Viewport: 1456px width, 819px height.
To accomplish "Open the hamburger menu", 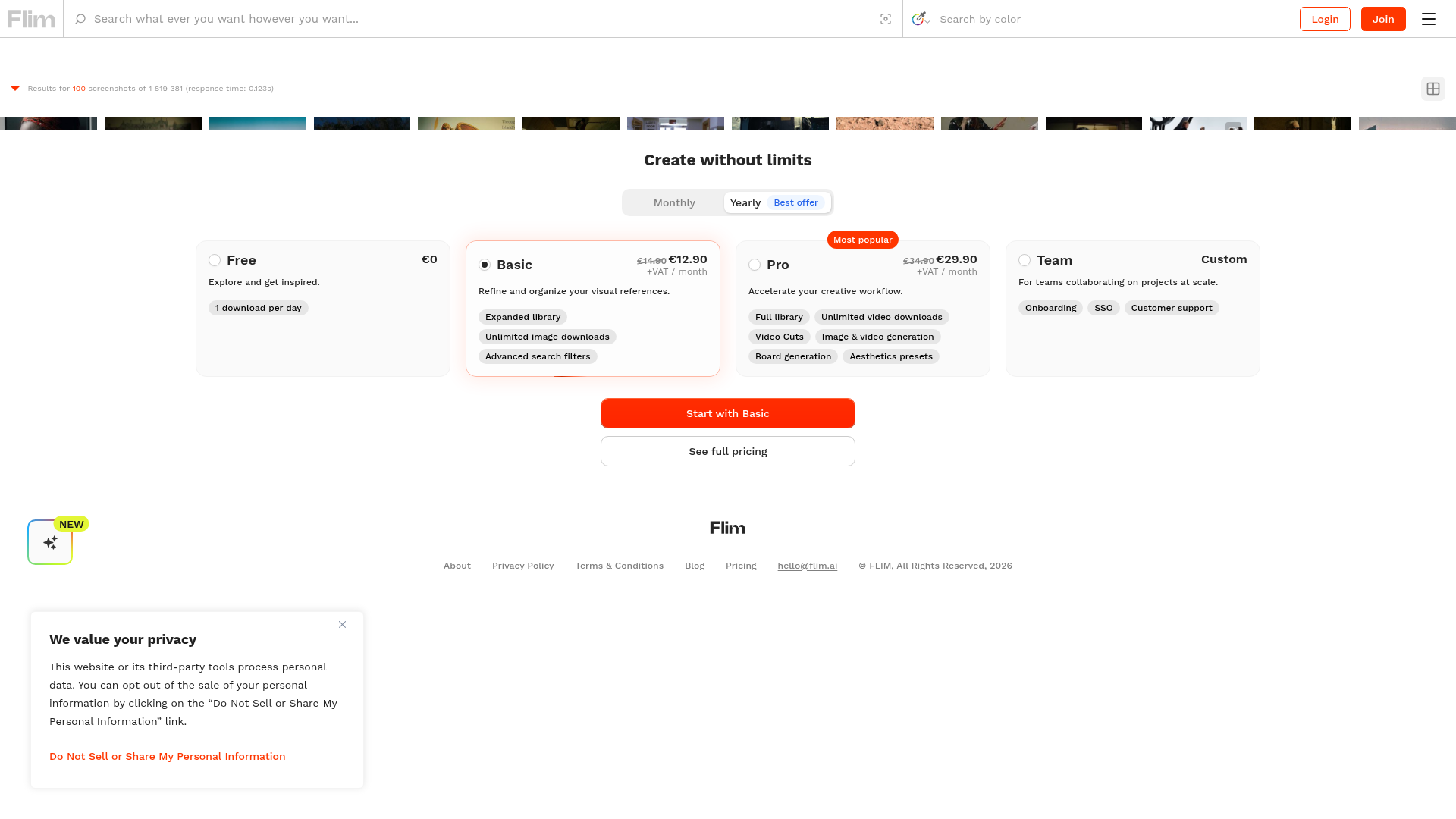I will 1429,19.
